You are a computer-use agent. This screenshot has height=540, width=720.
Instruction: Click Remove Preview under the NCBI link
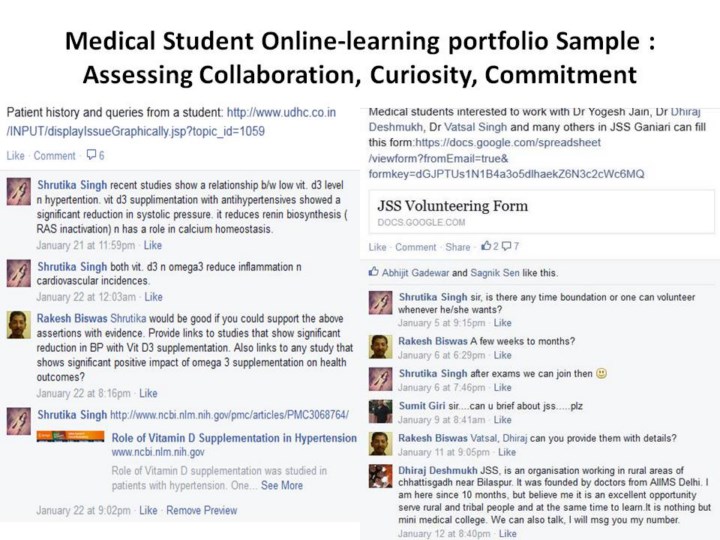[202, 510]
